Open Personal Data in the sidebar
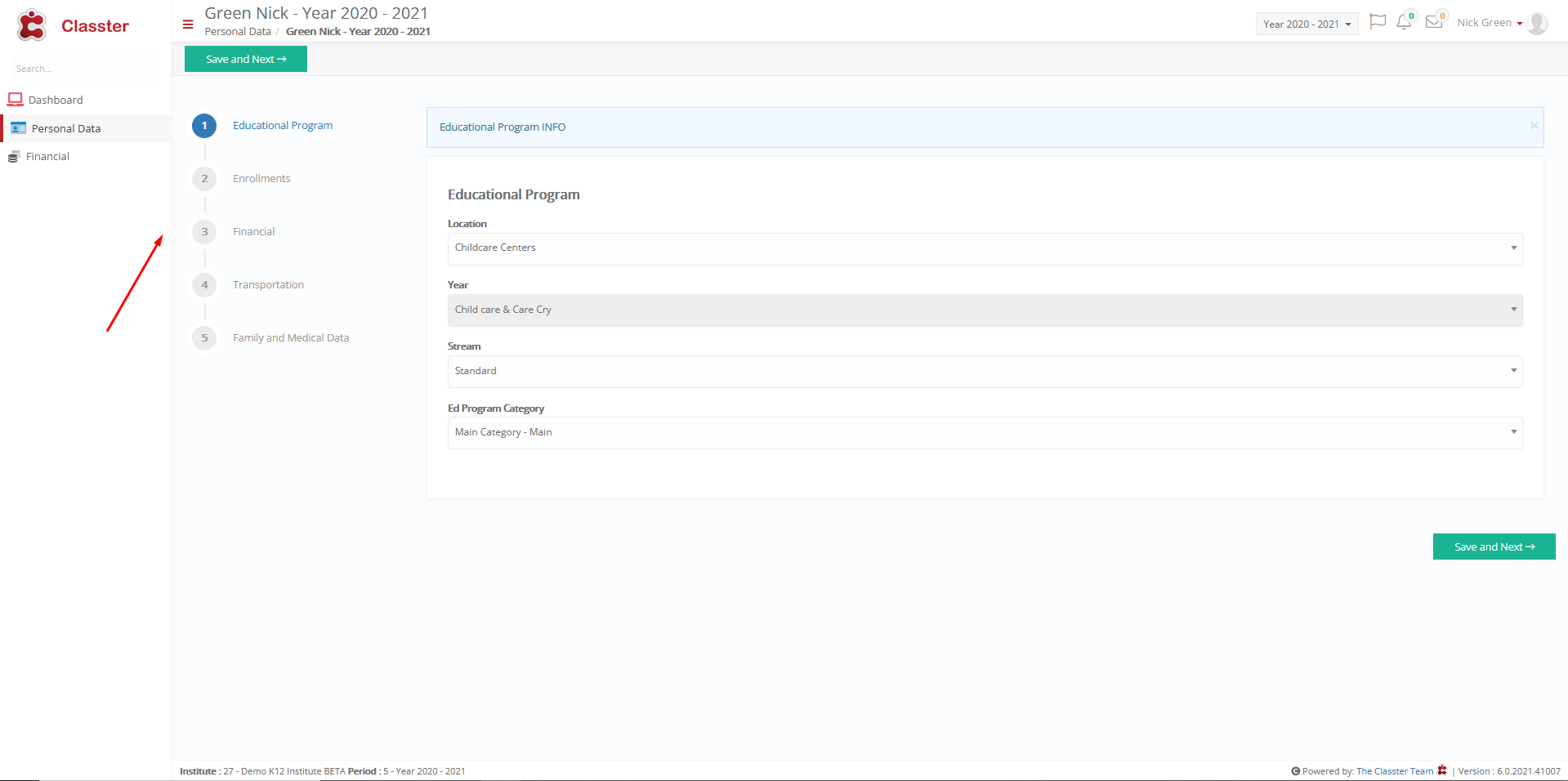1568x781 pixels. 66,128
